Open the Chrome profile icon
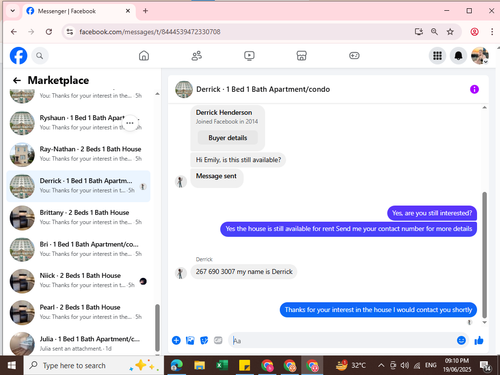This screenshot has width=500, height=375. 475,32
